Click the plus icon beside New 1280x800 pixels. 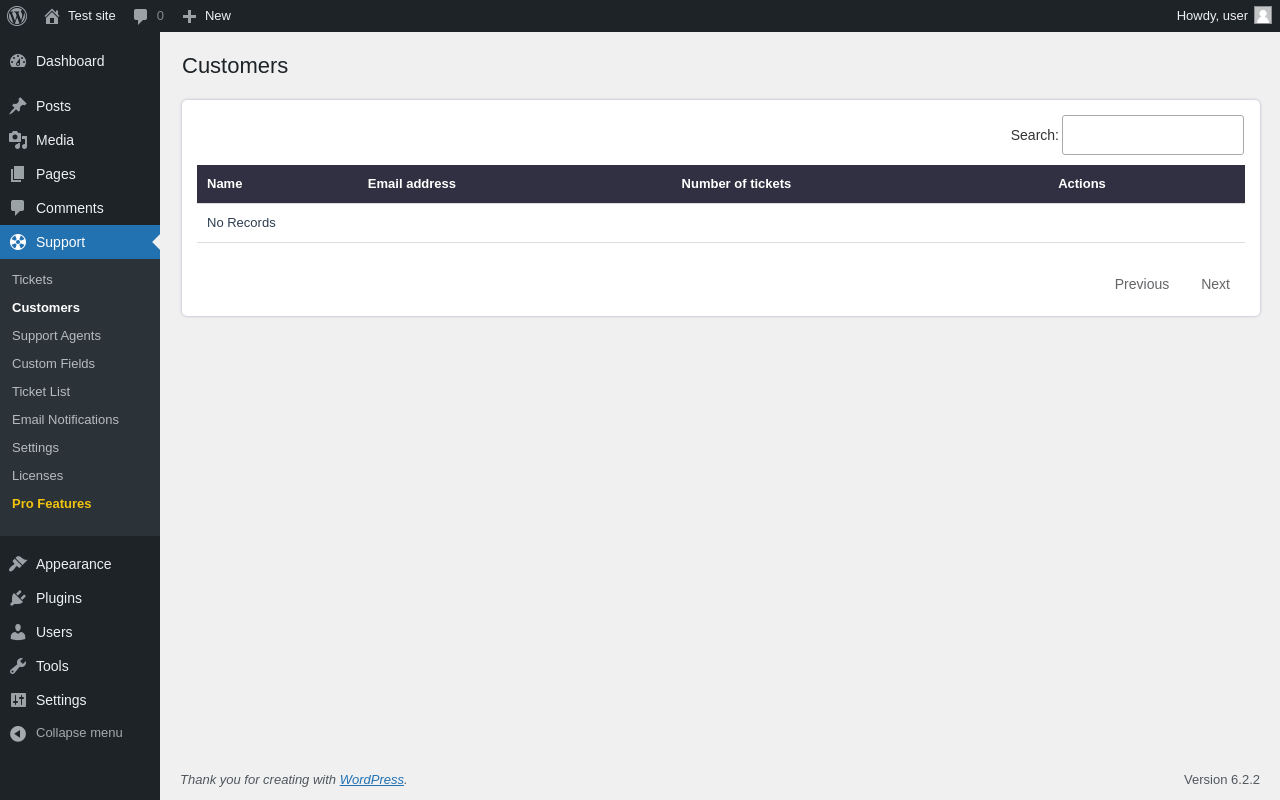pos(189,16)
